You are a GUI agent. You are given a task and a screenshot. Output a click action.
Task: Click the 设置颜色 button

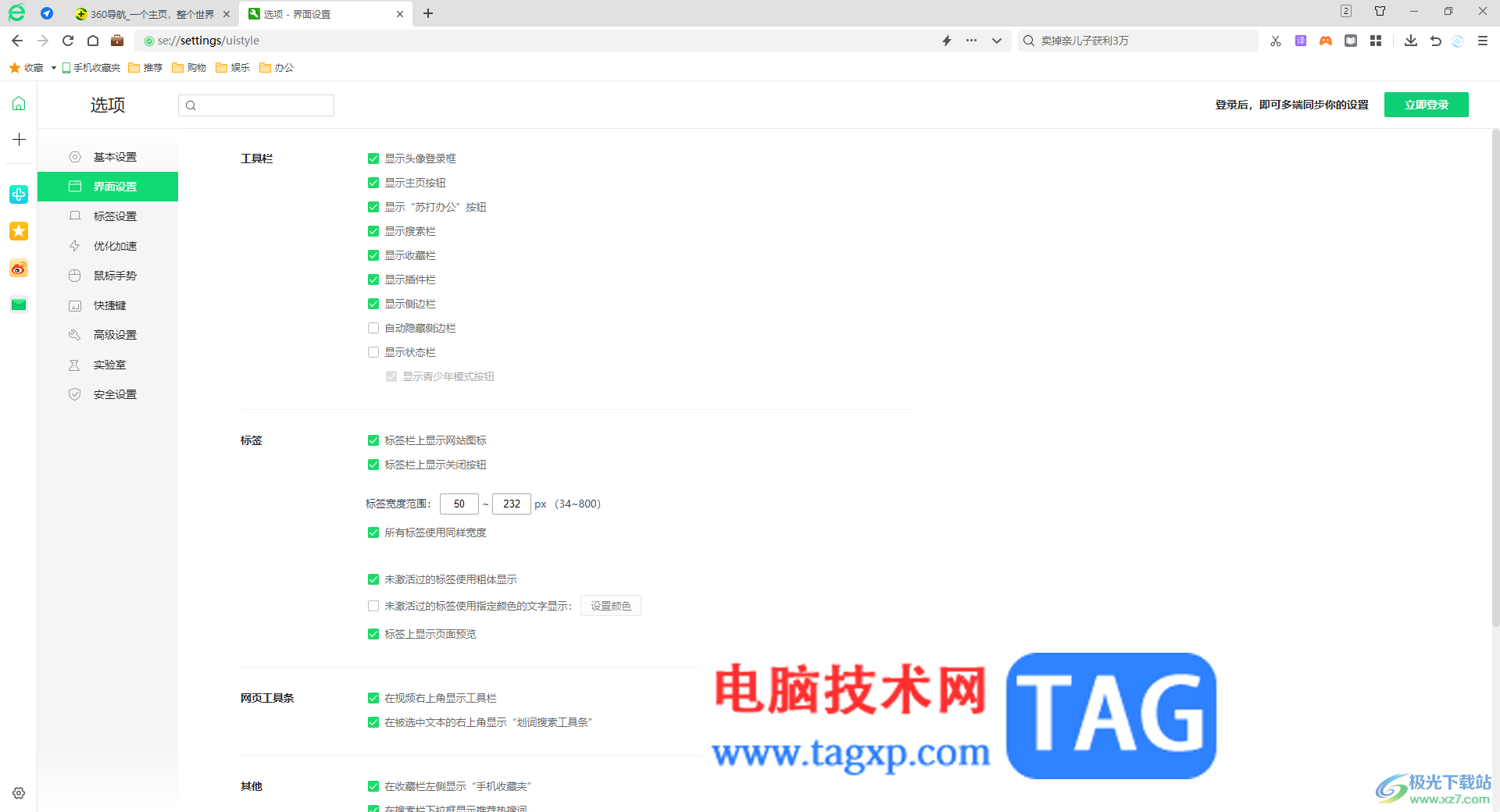click(611, 606)
